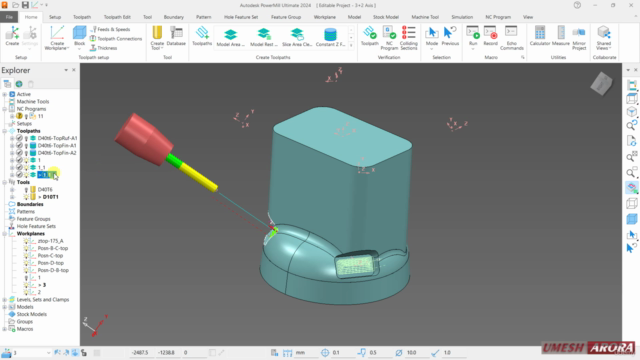Open the Calculator utility
The height and width of the screenshot is (360, 640).
coord(540,36)
